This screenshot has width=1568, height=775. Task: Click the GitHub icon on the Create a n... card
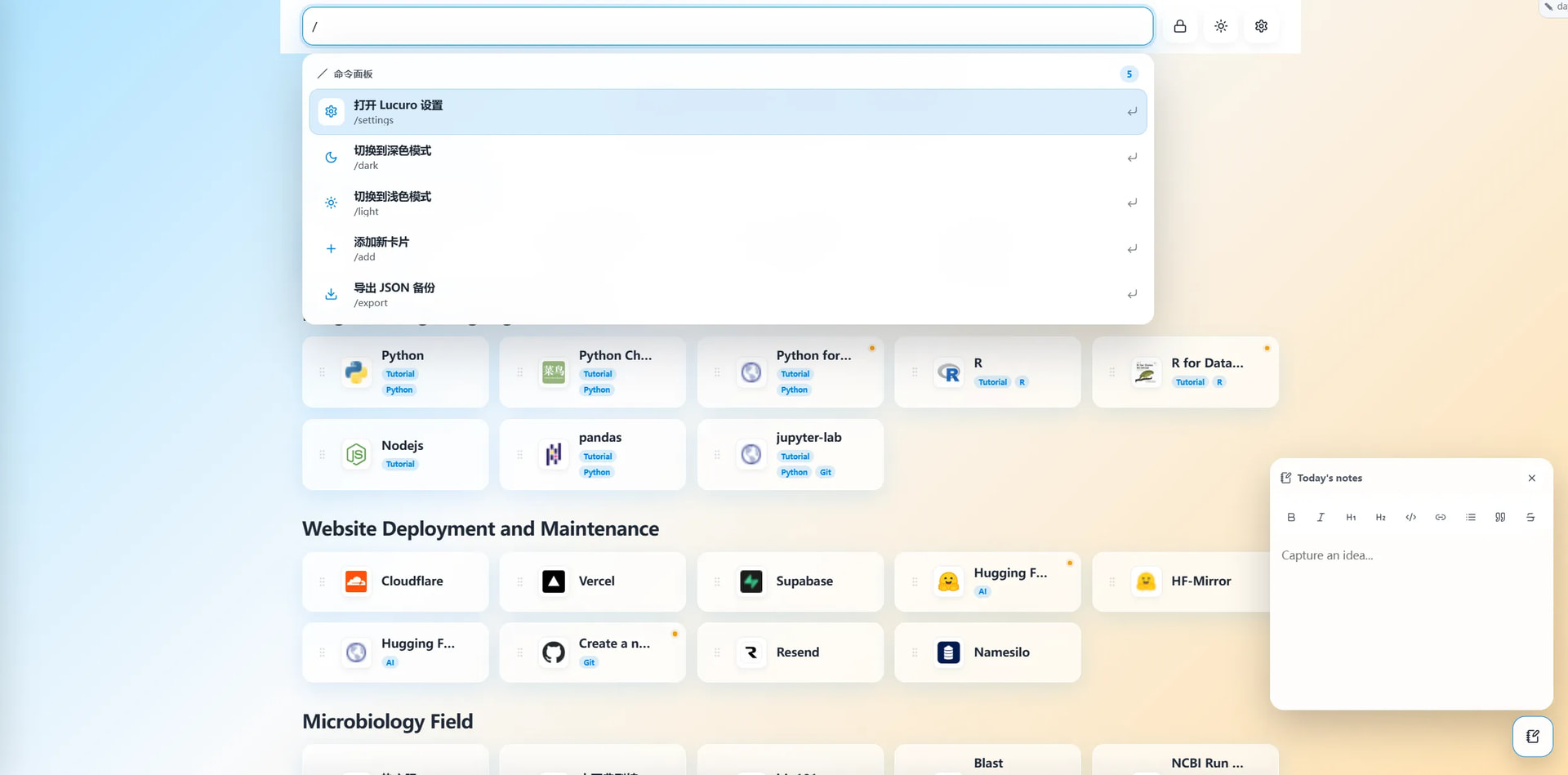click(x=554, y=653)
